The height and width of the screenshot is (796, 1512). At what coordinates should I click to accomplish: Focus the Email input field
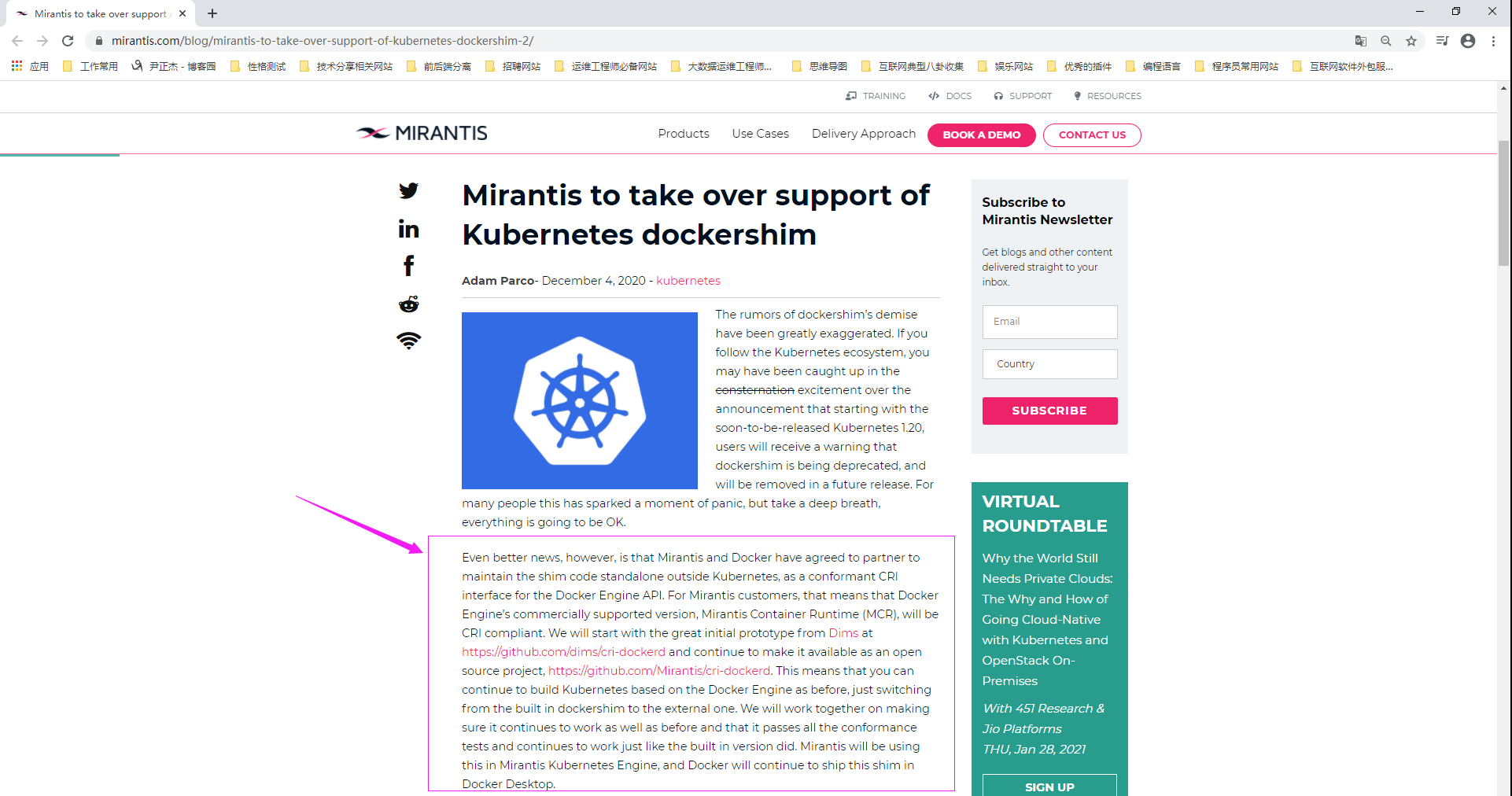1049,322
